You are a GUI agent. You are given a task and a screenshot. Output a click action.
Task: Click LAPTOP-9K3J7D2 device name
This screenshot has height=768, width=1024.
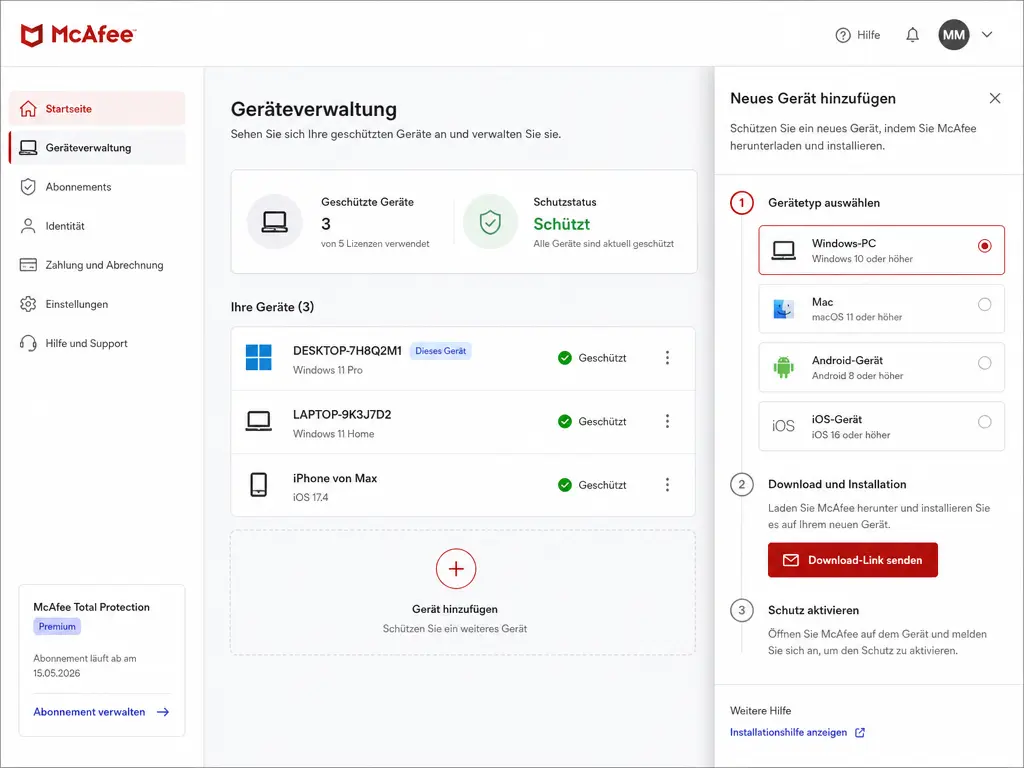point(342,415)
